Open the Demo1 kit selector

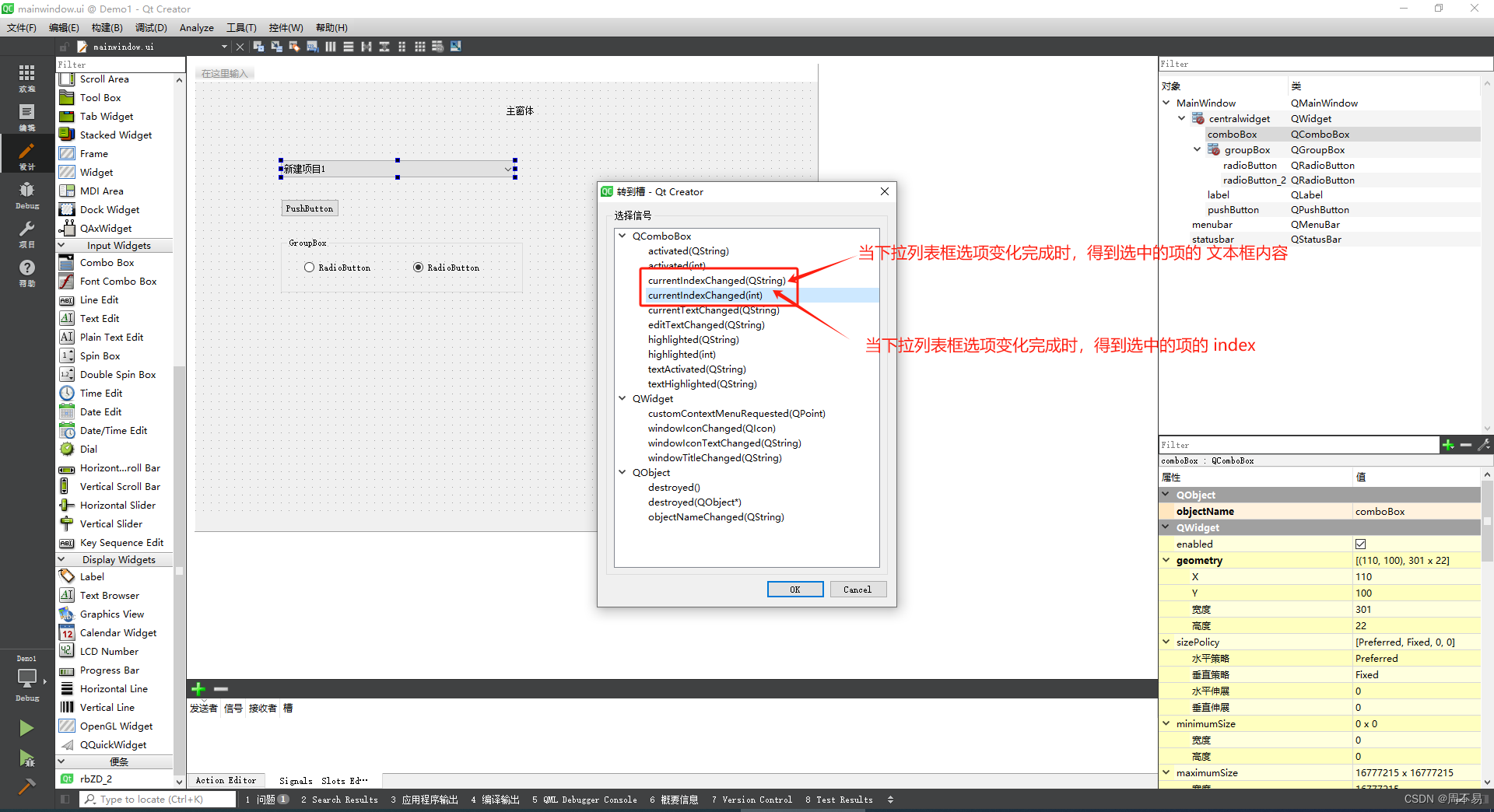click(x=27, y=678)
